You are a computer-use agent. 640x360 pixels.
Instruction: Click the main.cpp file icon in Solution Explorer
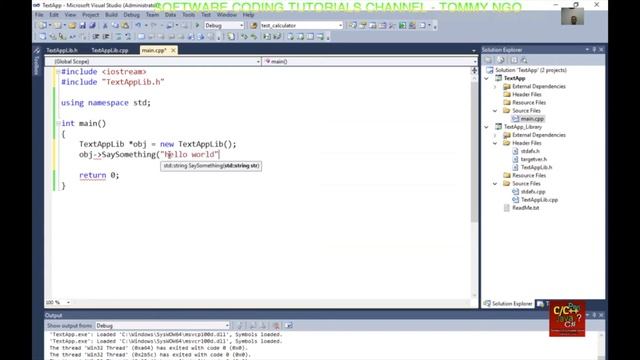click(x=516, y=119)
